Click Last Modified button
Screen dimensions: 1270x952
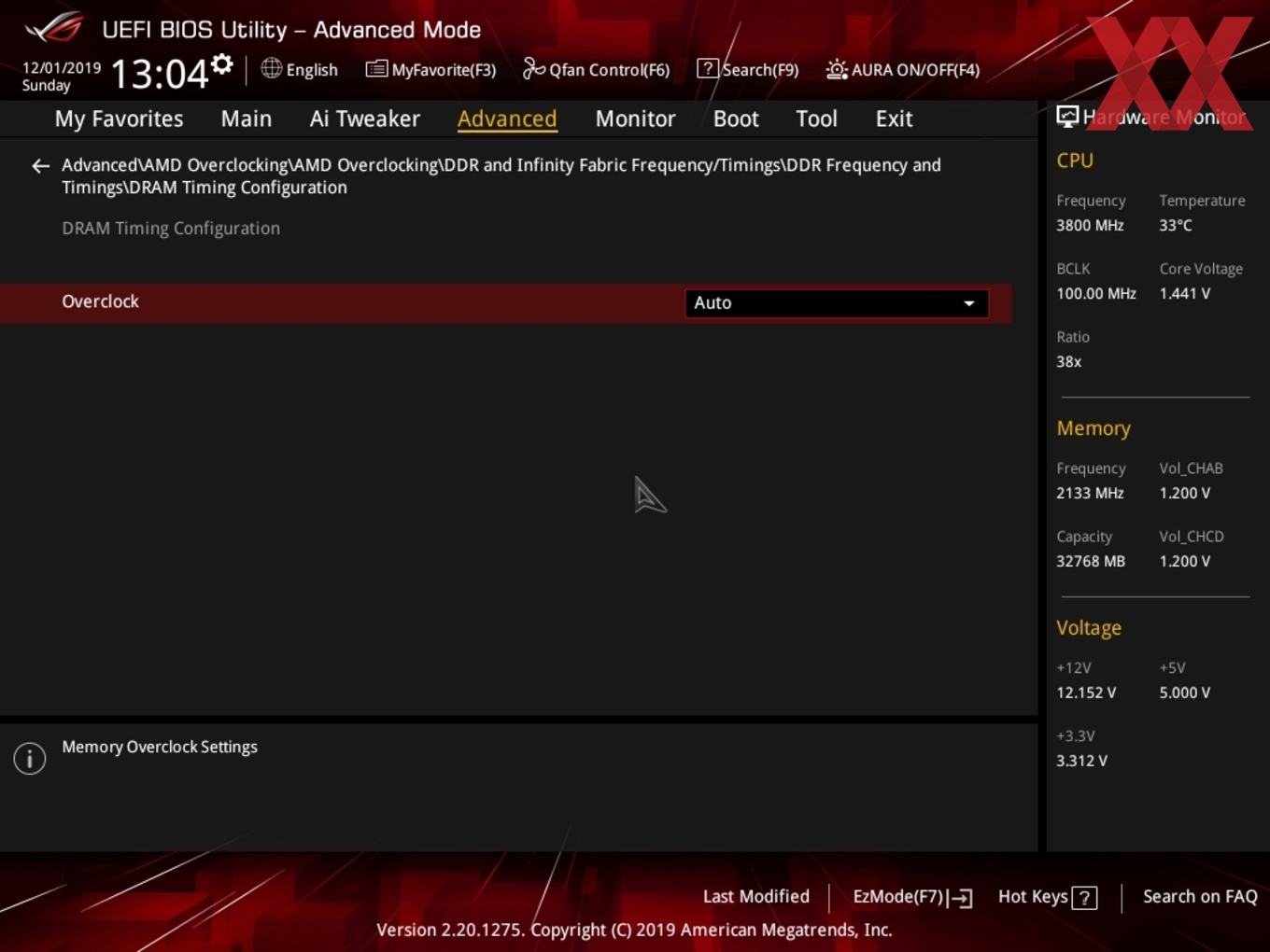coord(755,896)
